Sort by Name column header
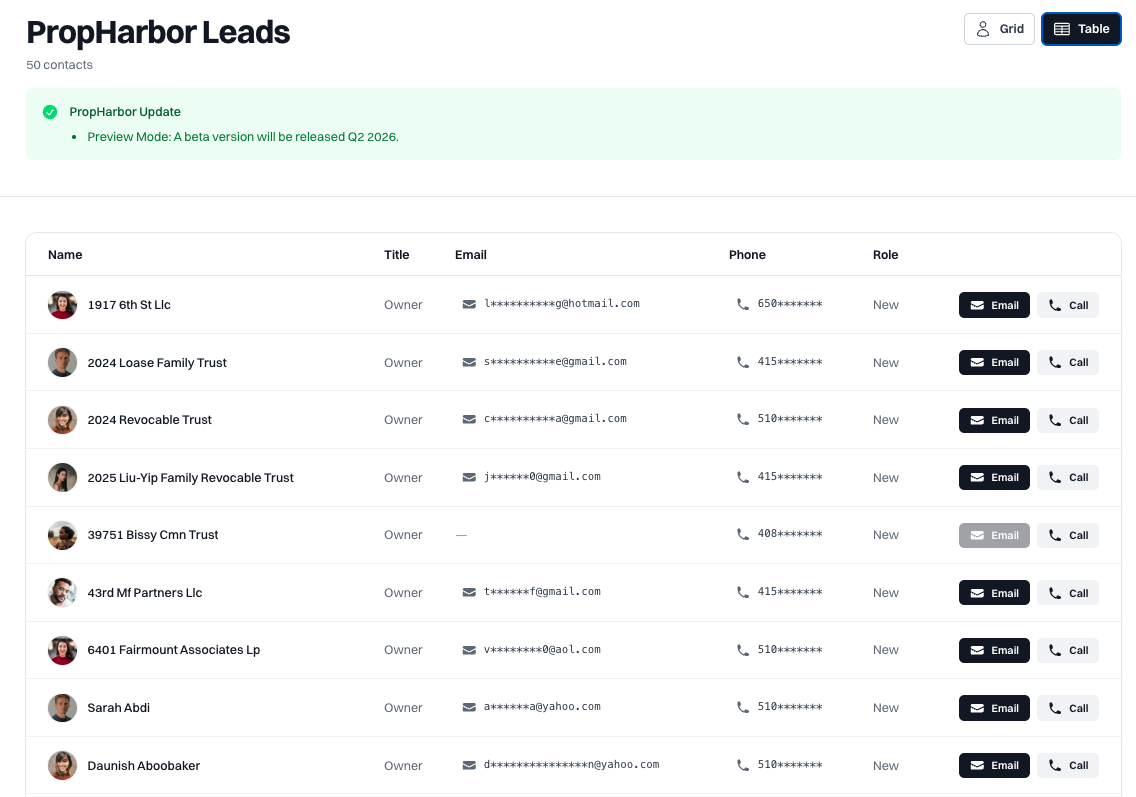 65,255
